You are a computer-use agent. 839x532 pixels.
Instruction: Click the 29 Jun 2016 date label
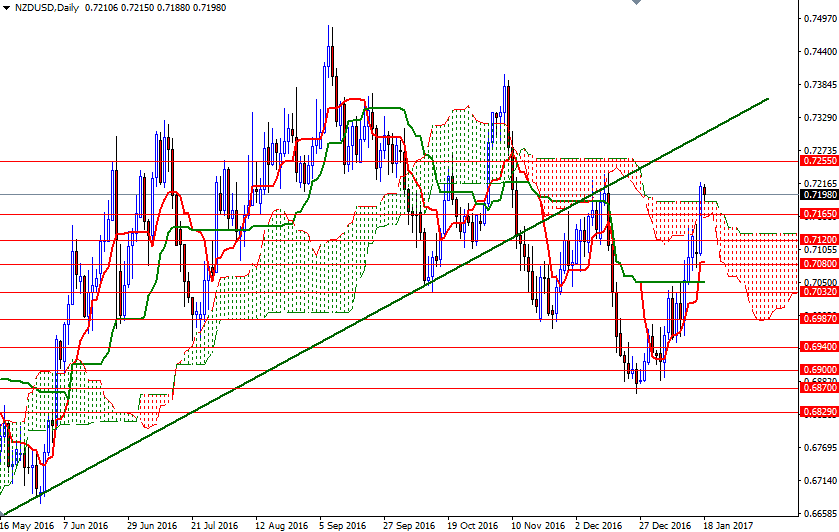pos(152,526)
